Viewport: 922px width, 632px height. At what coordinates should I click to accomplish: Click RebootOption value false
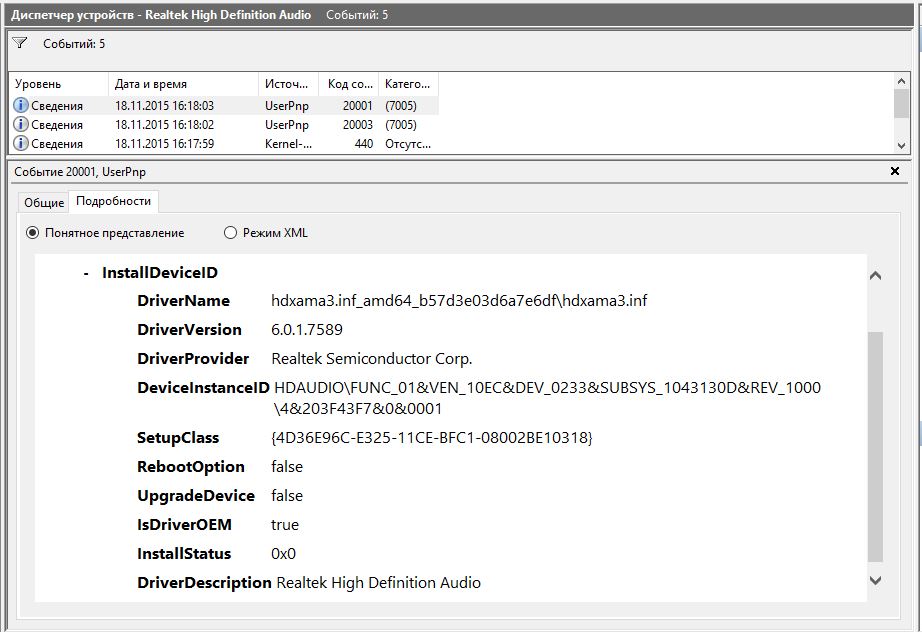coord(286,466)
